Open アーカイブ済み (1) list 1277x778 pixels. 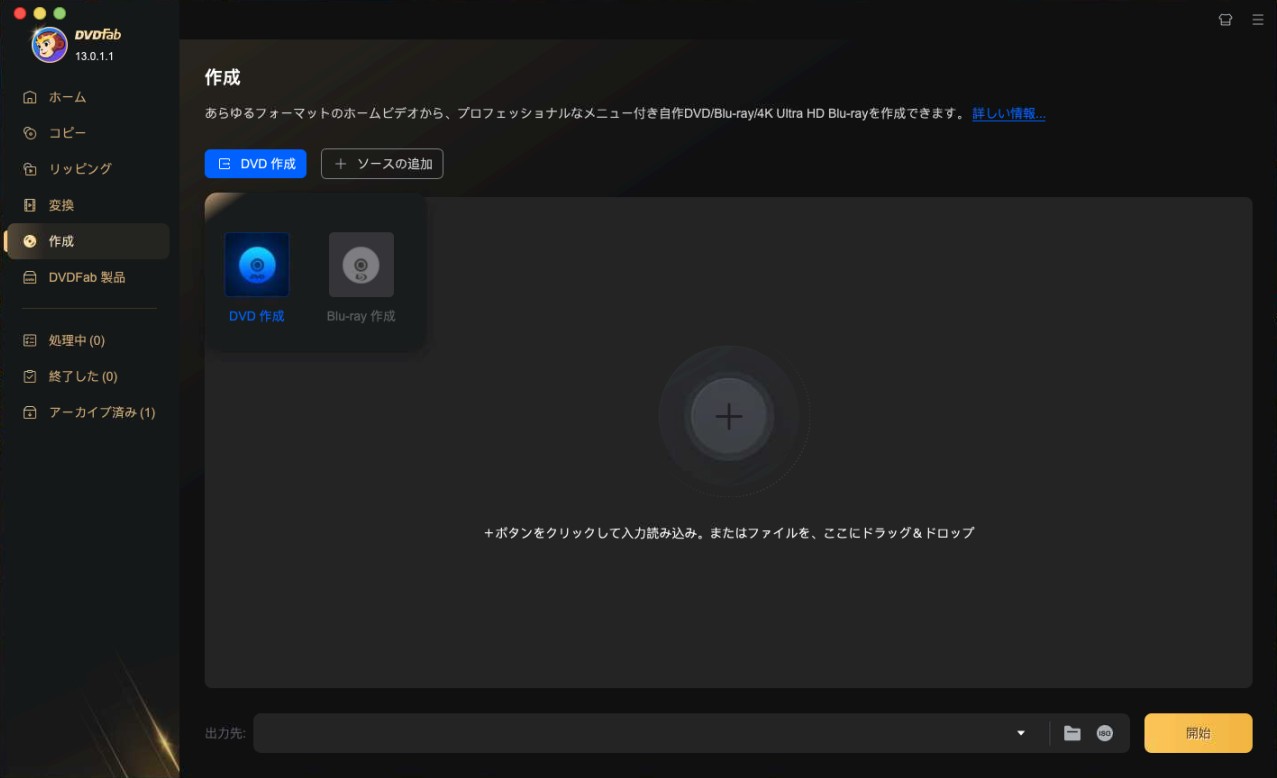coord(87,412)
